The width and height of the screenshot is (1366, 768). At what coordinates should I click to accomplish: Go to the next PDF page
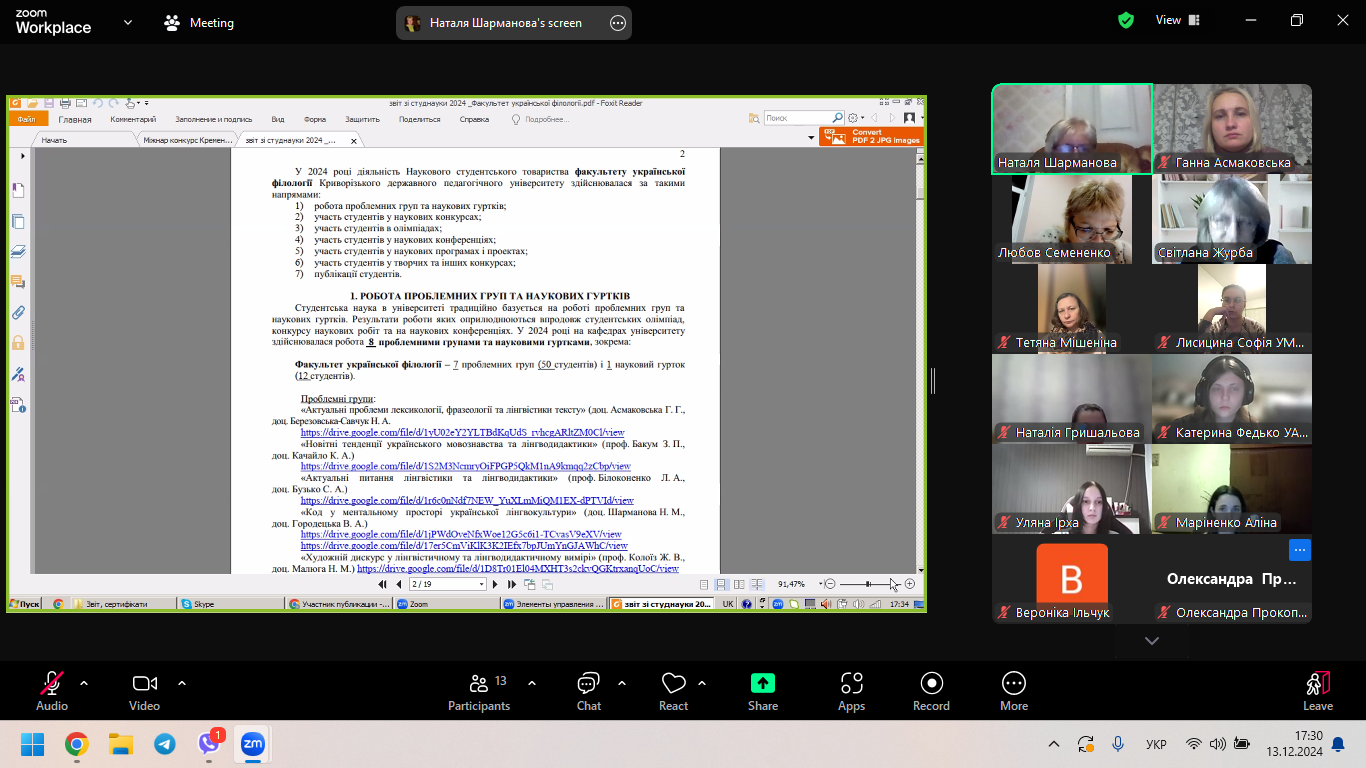(497, 584)
